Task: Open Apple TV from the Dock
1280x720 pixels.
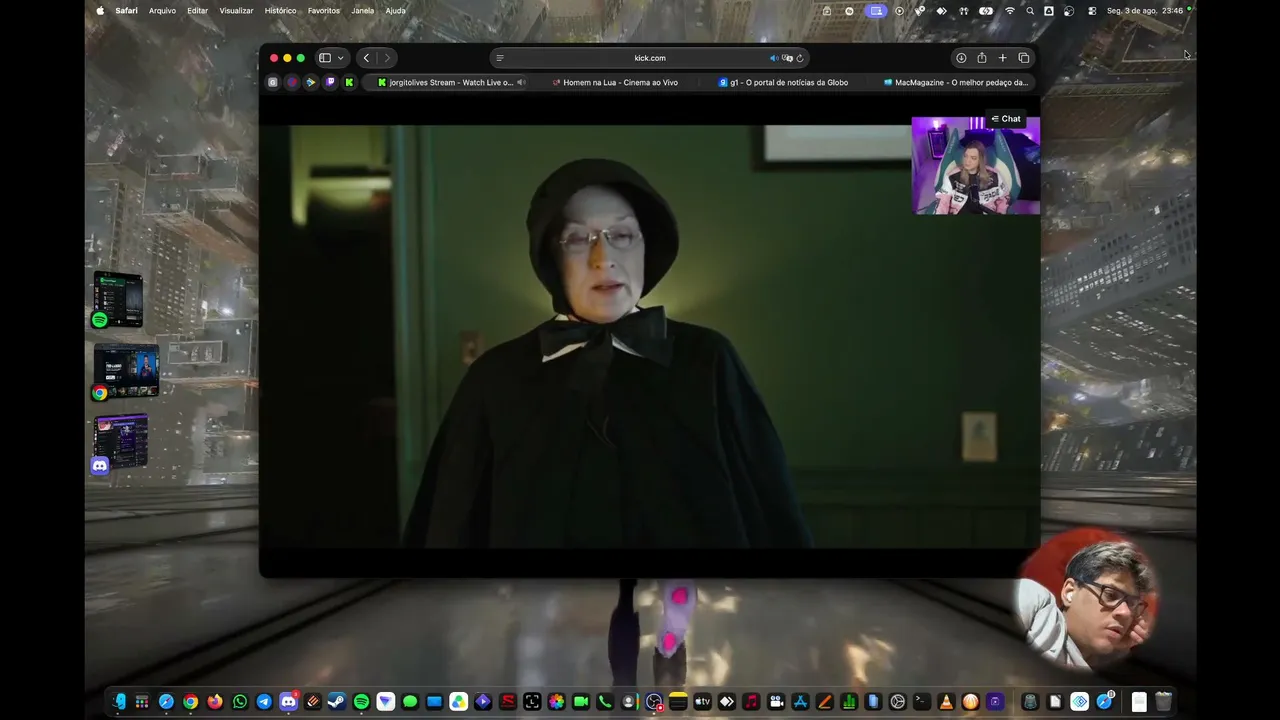Action: [x=702, y=702]
